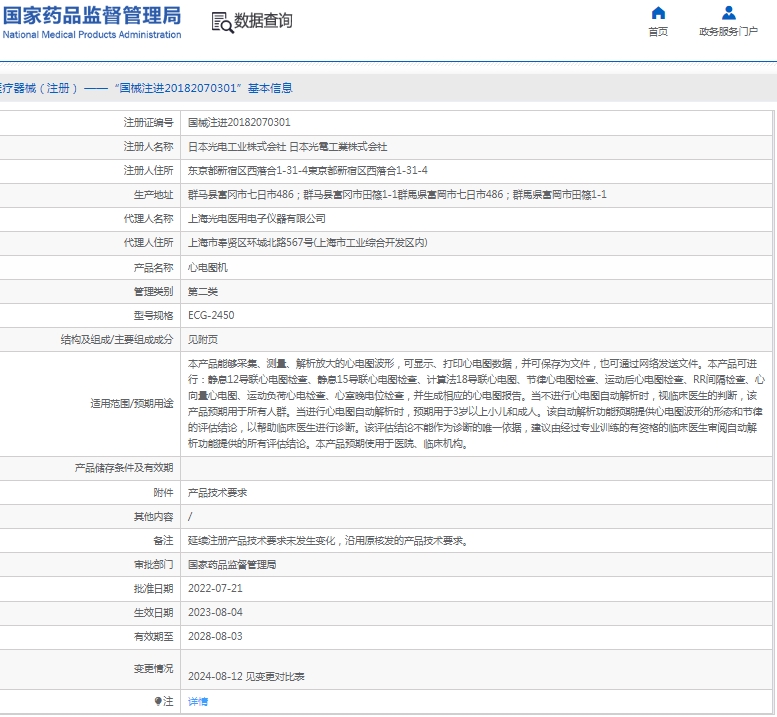Click the 注册人名称 row label

(x=149, y=147)
